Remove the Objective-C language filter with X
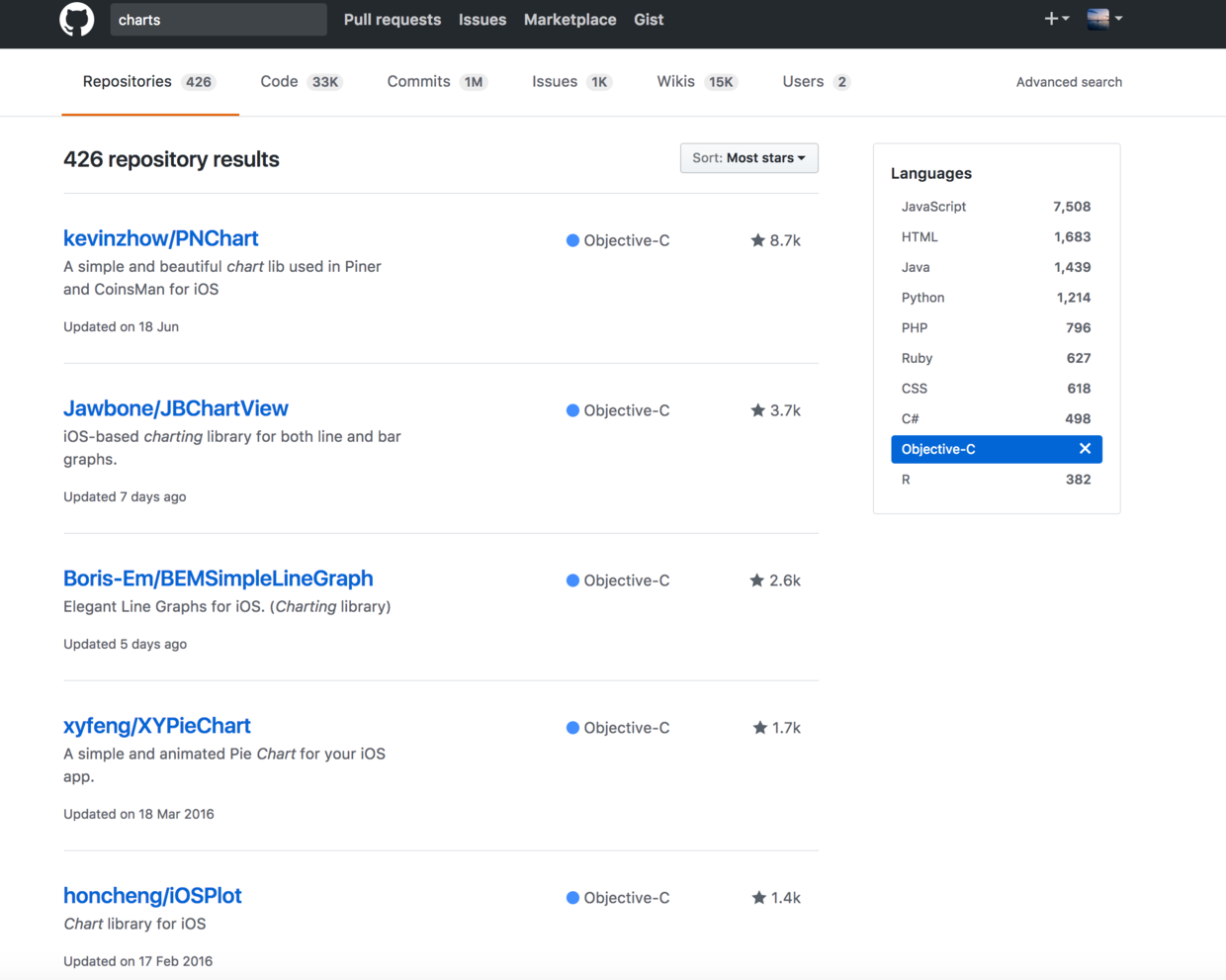The height and width of the screenshot is (980, 1226). pyautogui.click(x=1085, y=449)
